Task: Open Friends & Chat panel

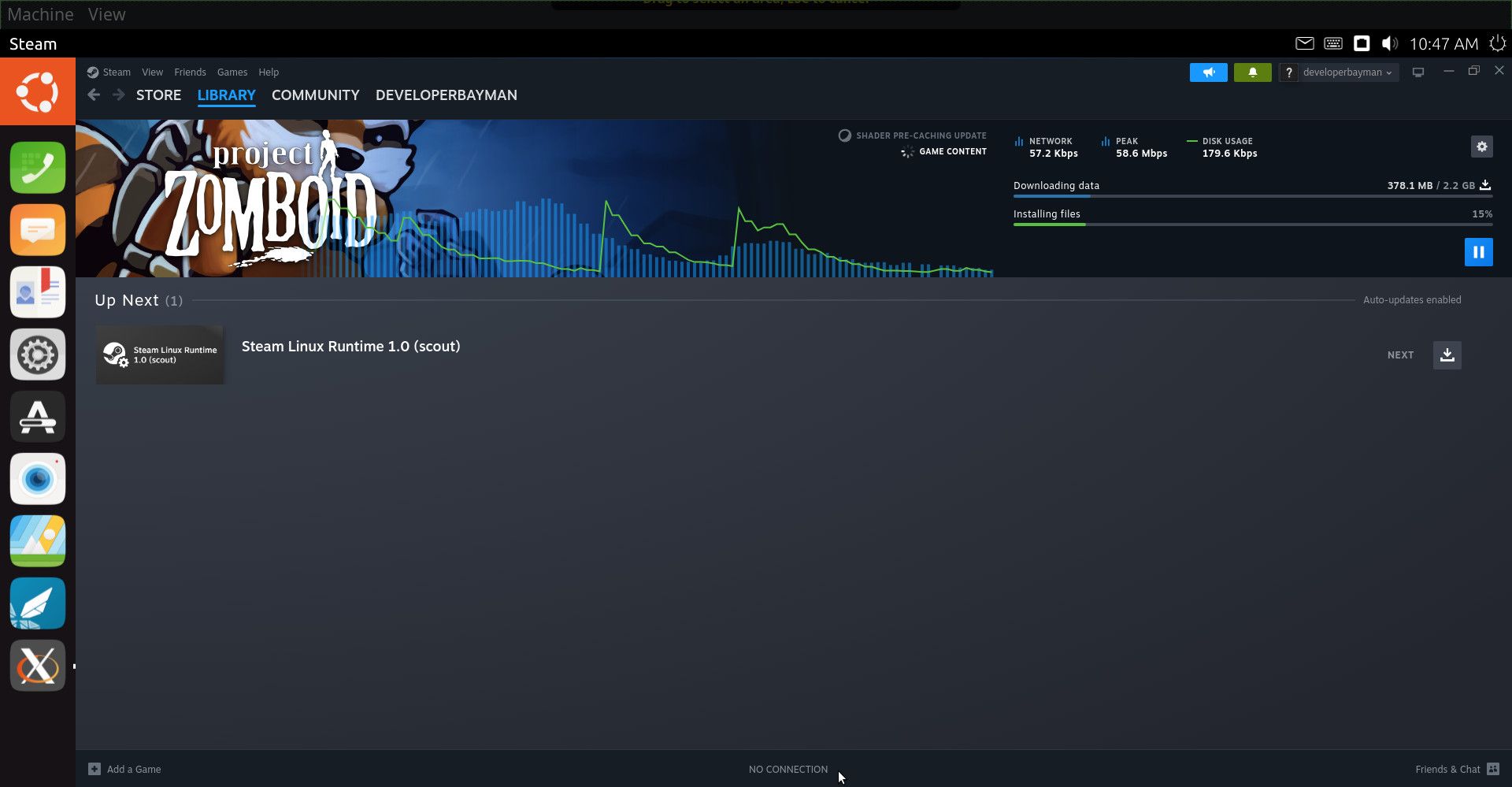Action: click(1455, 769)
